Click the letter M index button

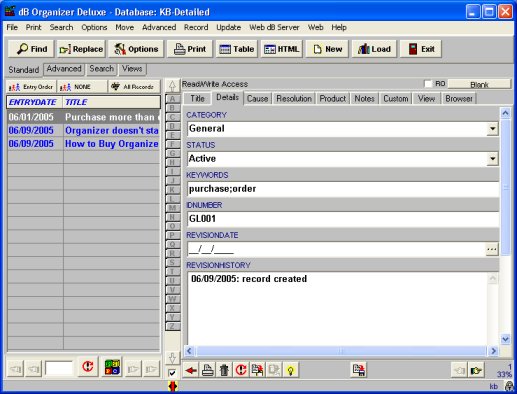[x=172, y=208]
